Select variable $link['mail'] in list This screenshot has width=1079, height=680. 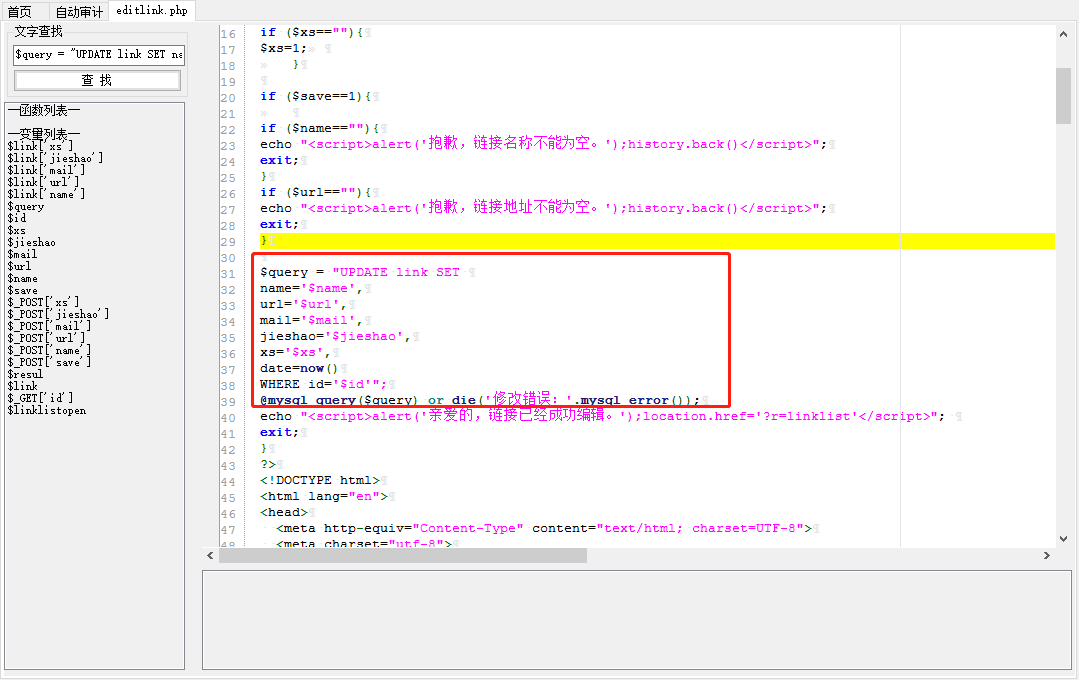pos(46,170)
